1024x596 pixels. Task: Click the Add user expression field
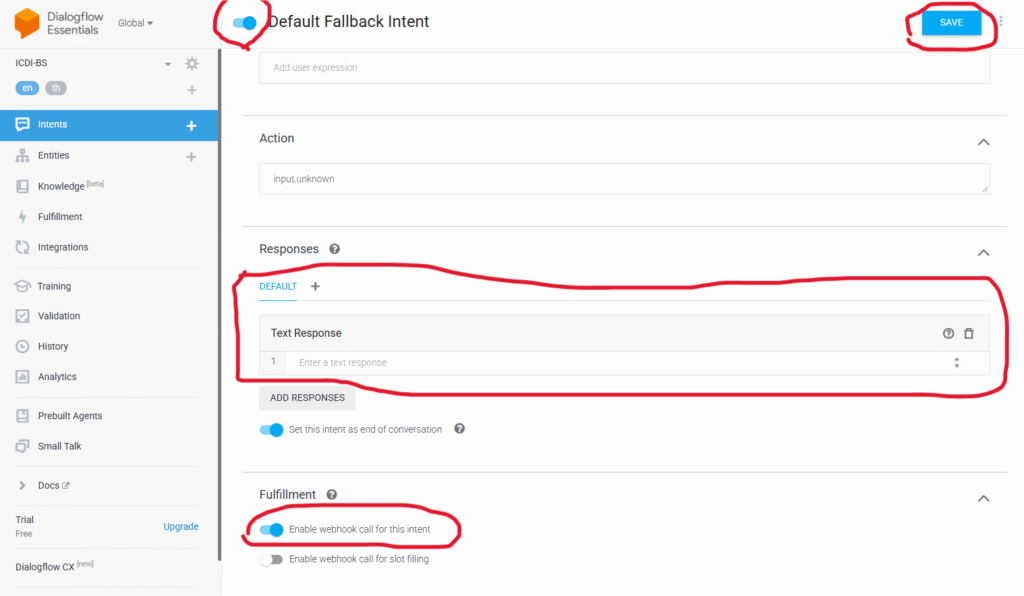coord(624,67)
